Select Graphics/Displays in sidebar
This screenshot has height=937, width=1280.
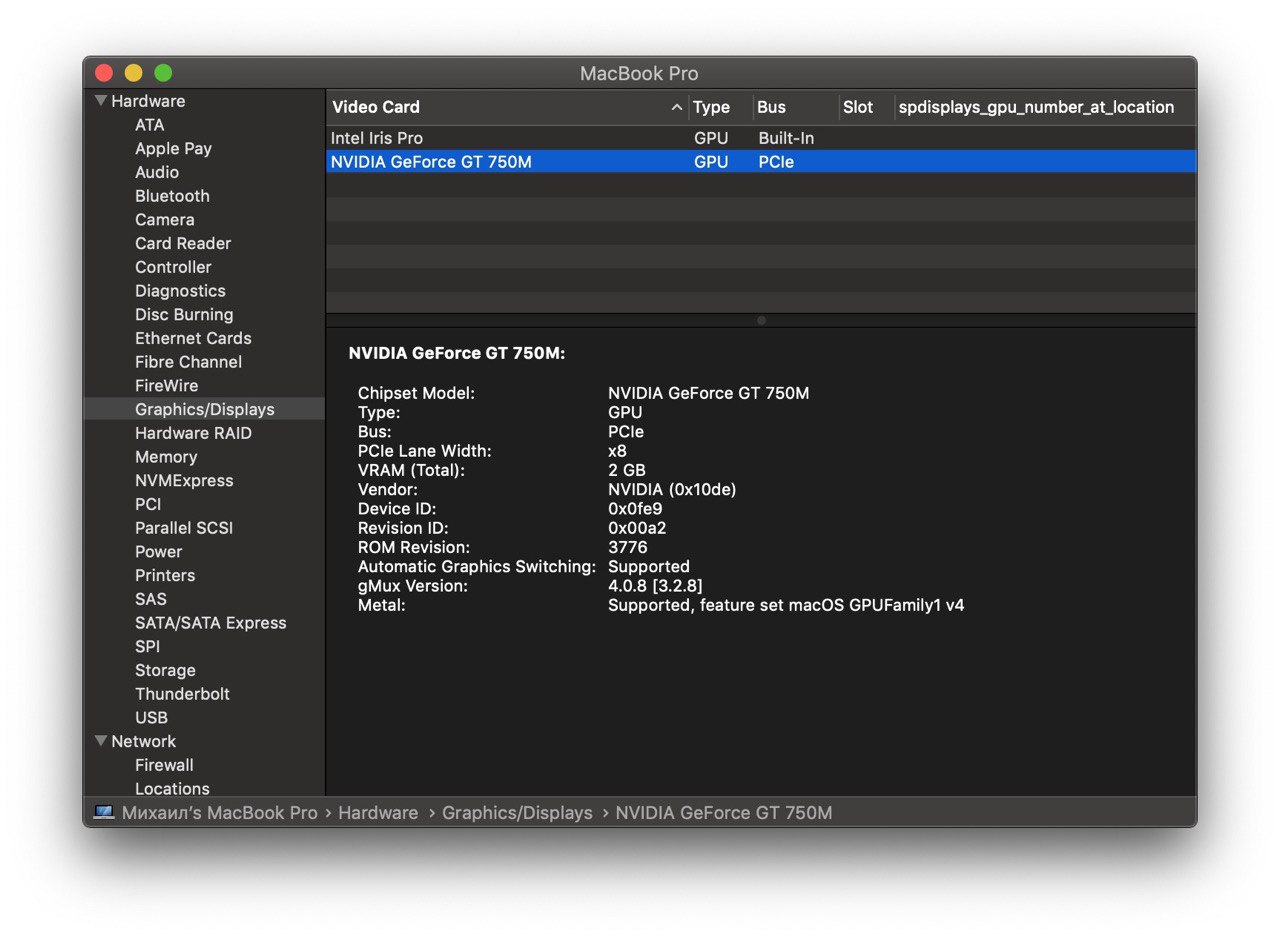point(205,409)
